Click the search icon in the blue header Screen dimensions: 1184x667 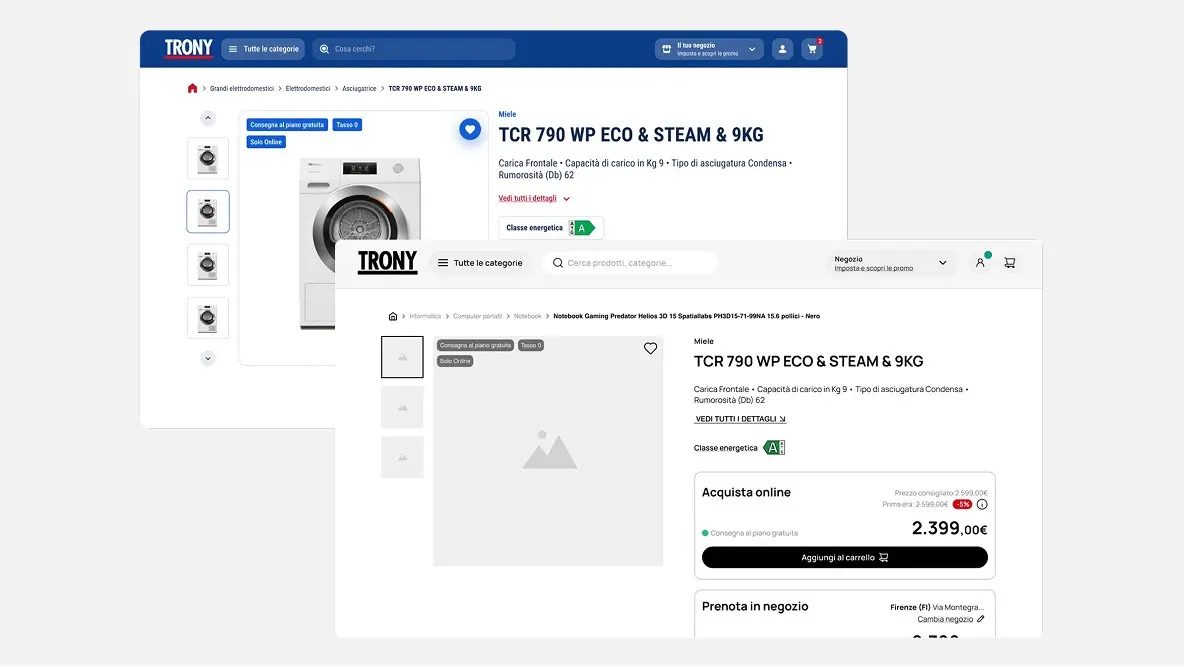pyautogui.click(x=324, y=49)
